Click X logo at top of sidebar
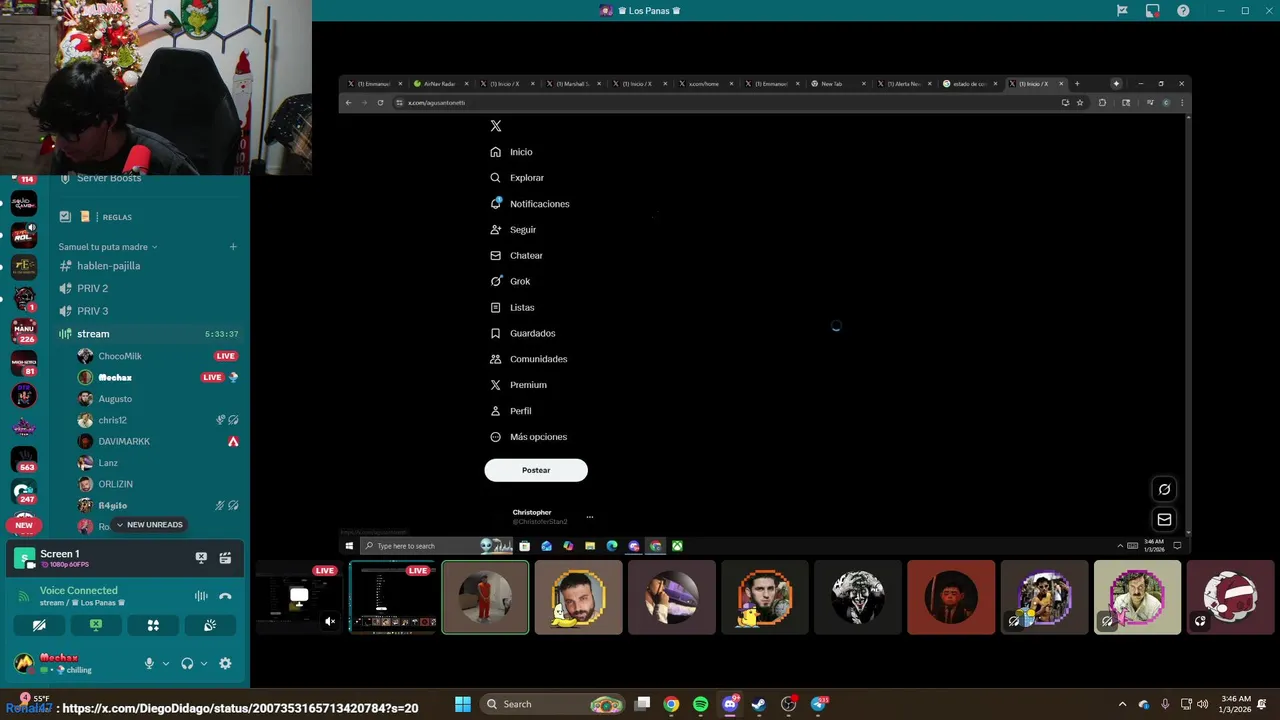Image resolution: width=1280 pixels, height=720 pixels. (x=496, y=126)
